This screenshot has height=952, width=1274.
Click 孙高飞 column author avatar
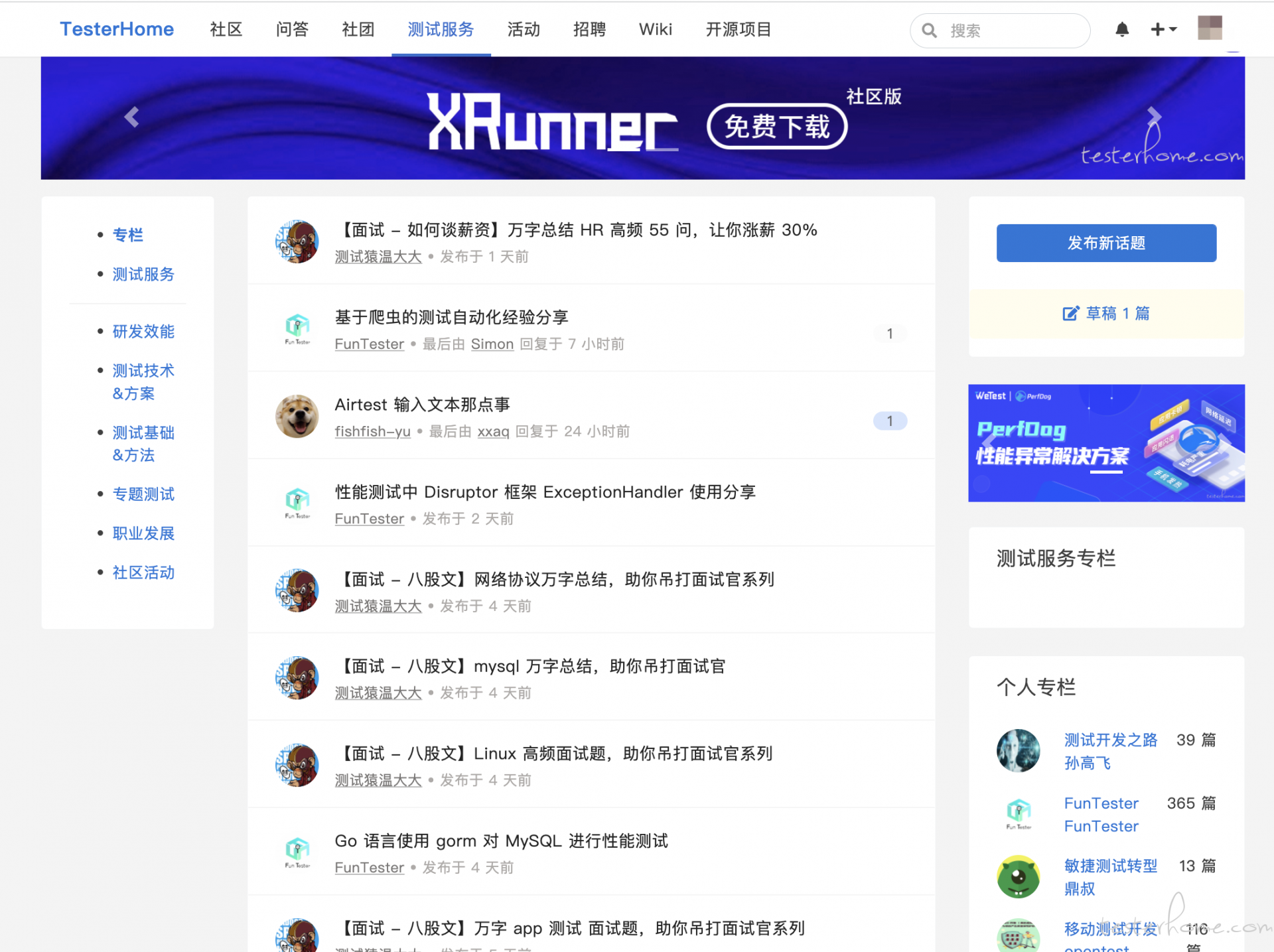pos(1018,750)
